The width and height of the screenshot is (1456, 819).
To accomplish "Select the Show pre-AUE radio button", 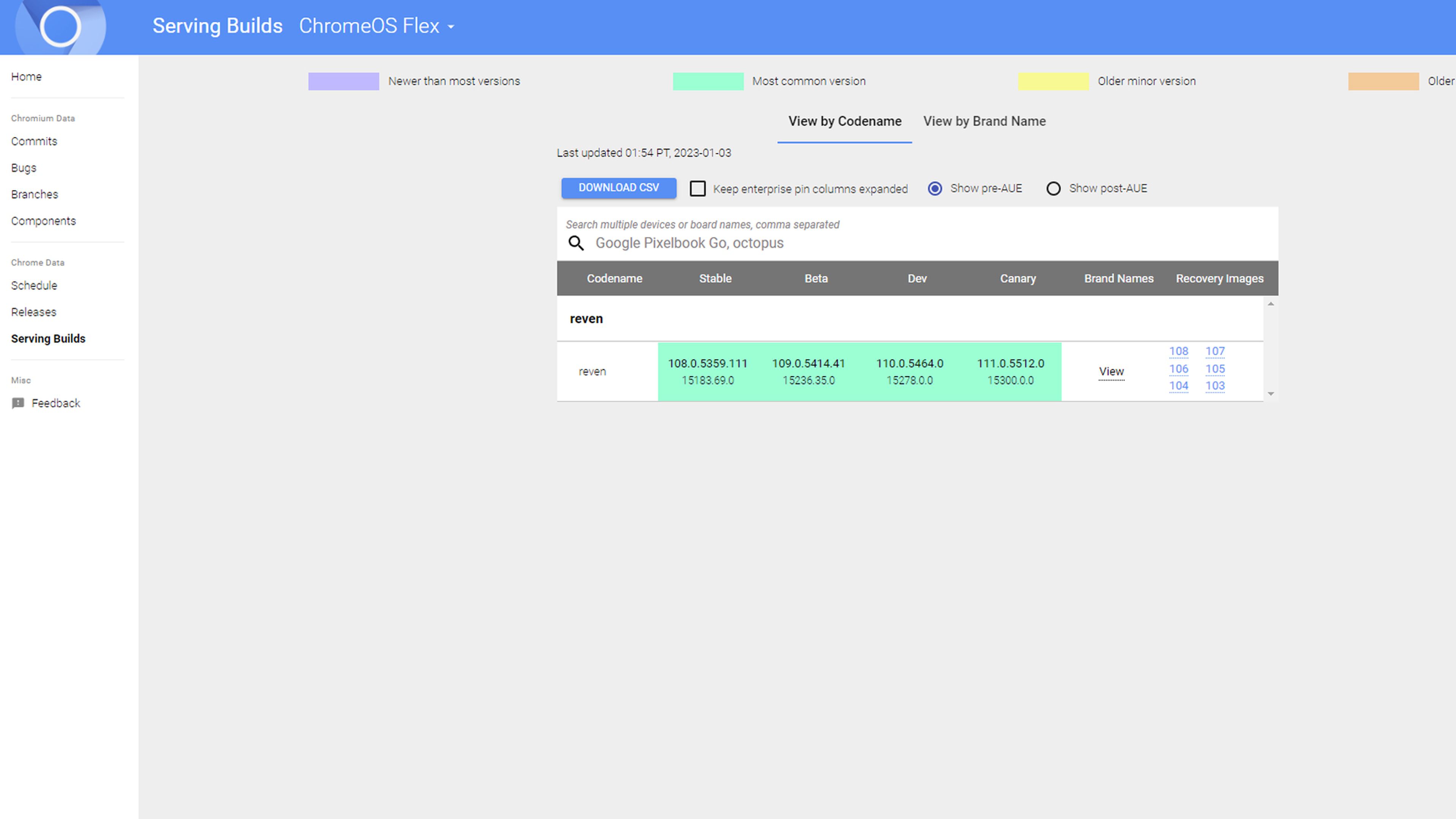I will pyautogui.click(x=935, y=188).
